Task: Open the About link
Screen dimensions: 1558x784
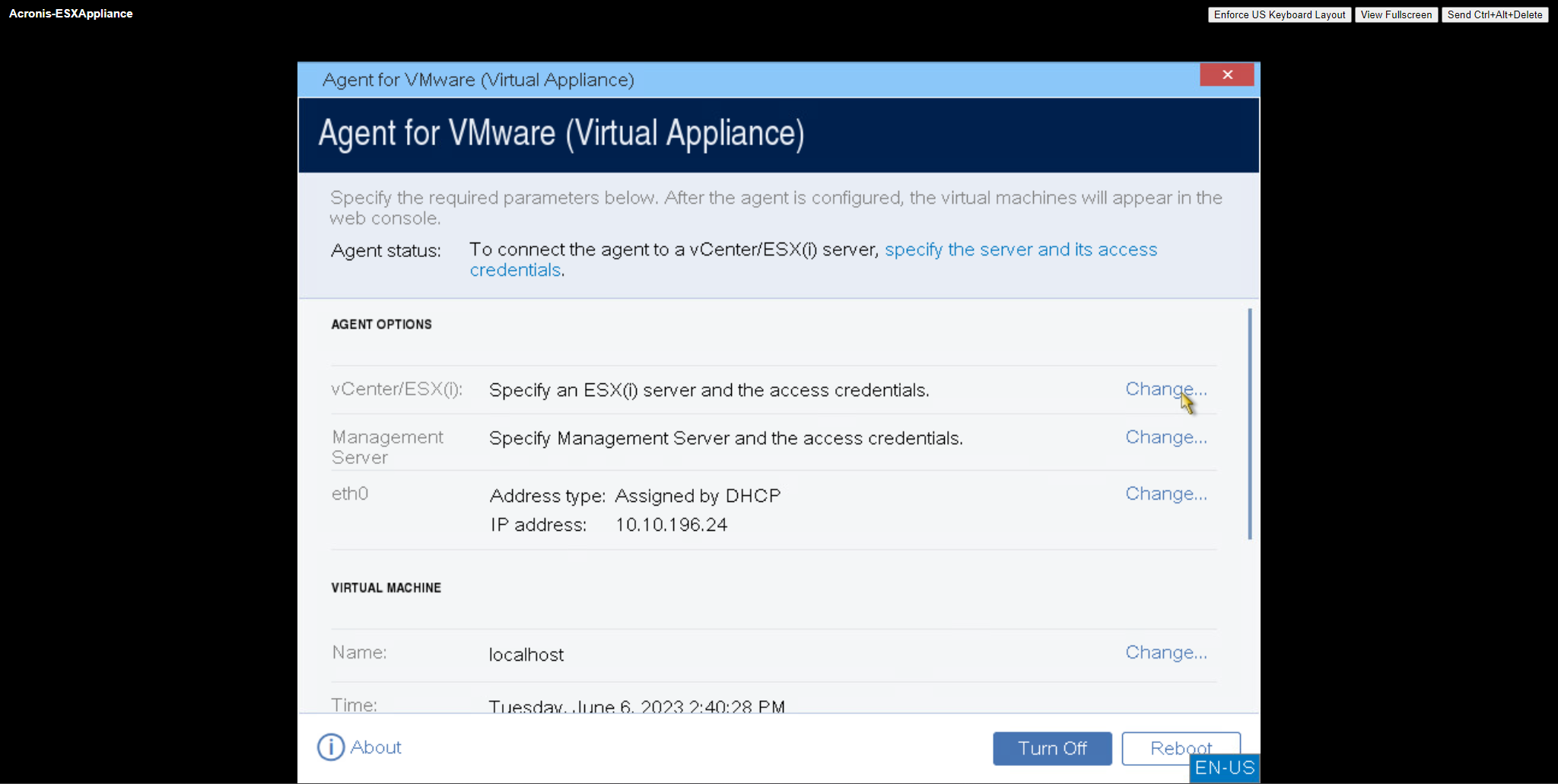Action: pos(376,747)
